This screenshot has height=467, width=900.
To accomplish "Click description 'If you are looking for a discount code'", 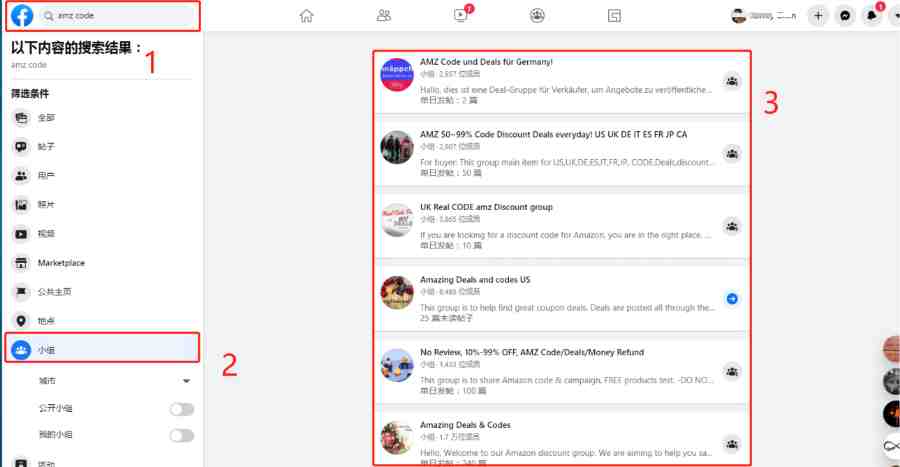I will click(x=565, y=235).
